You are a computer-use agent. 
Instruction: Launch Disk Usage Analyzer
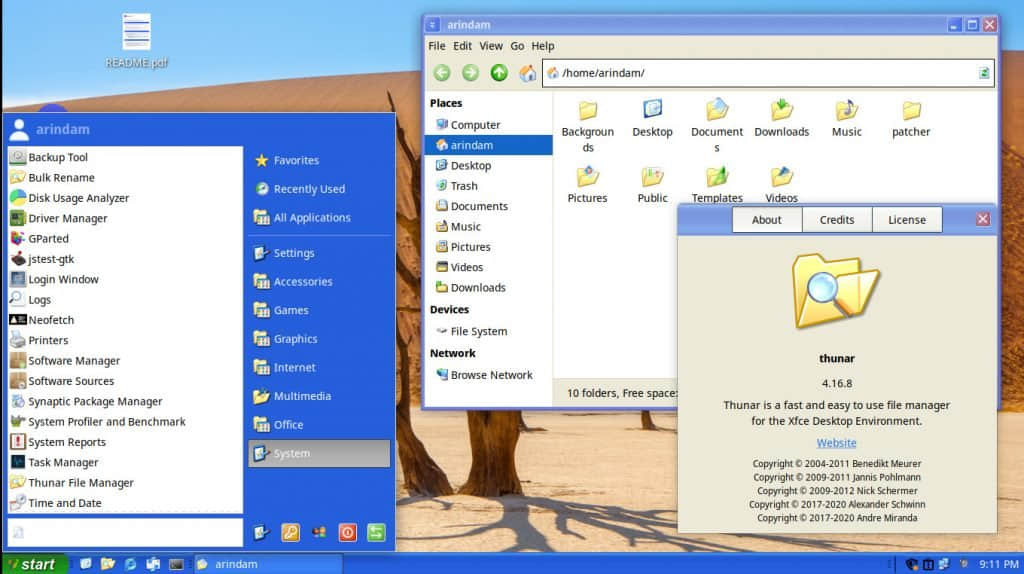click(125, 198)
